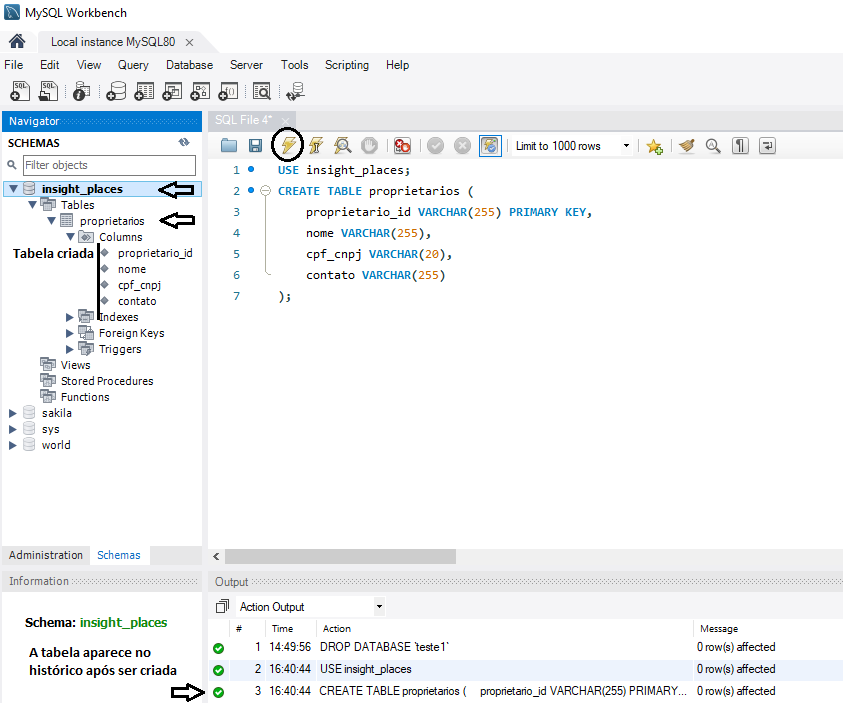Open the home screen icon
This screenshot has width=843, height=703.
click(17, 41)
